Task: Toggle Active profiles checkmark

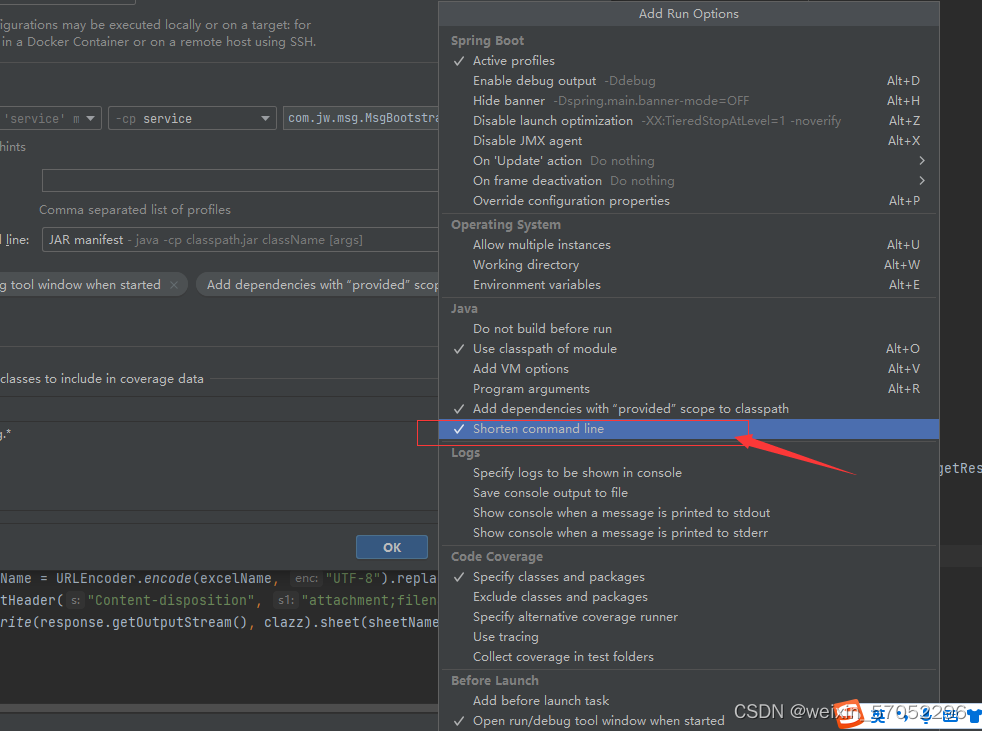Action: (x=513, y=60)
